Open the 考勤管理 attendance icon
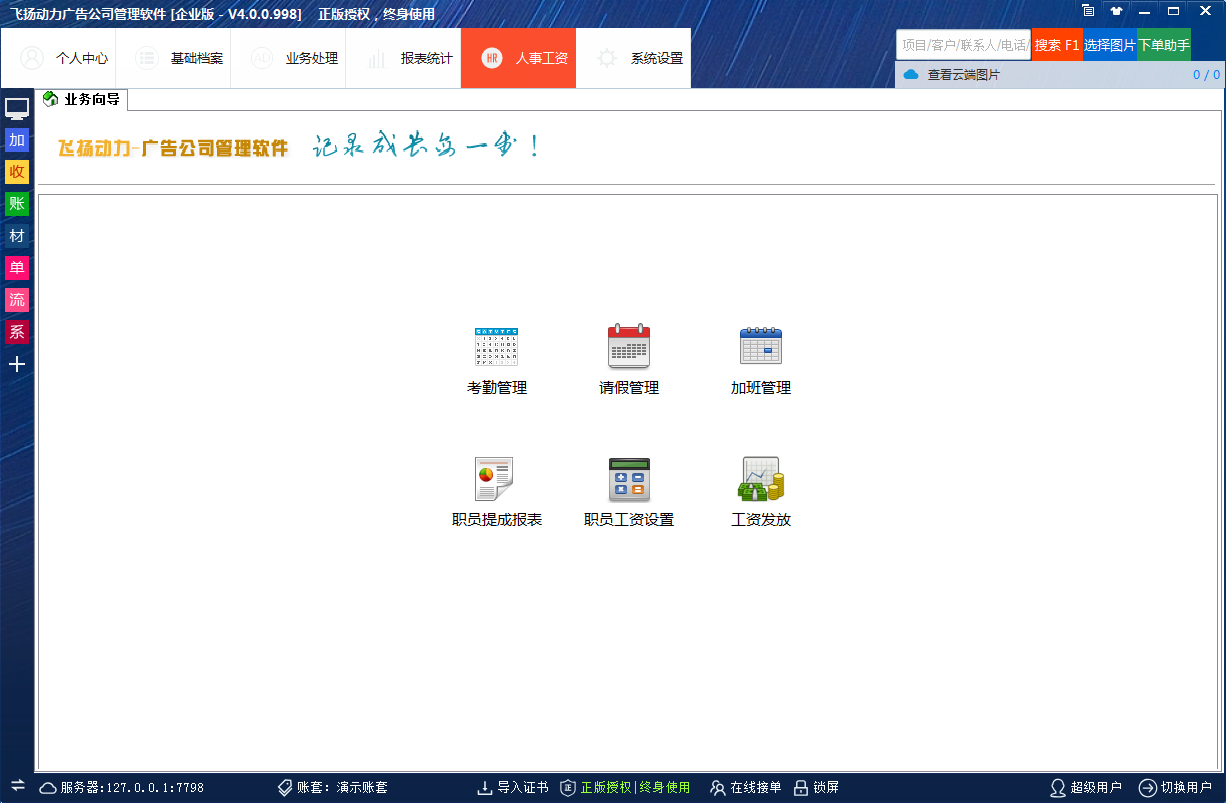Image resolution: width=1226 pixels, height=803 pixels. 497,347
